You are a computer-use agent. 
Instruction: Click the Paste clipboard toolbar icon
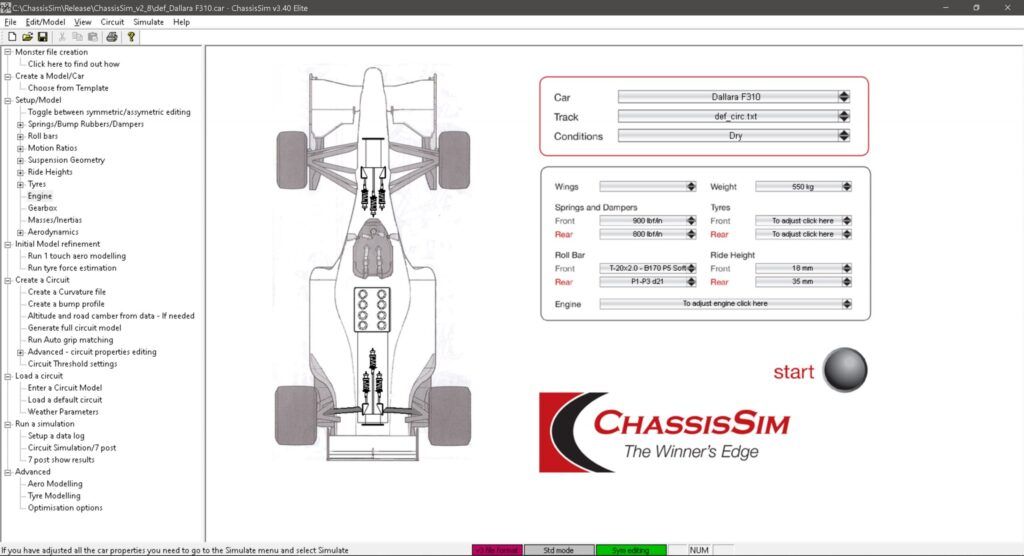coord(93,37)
